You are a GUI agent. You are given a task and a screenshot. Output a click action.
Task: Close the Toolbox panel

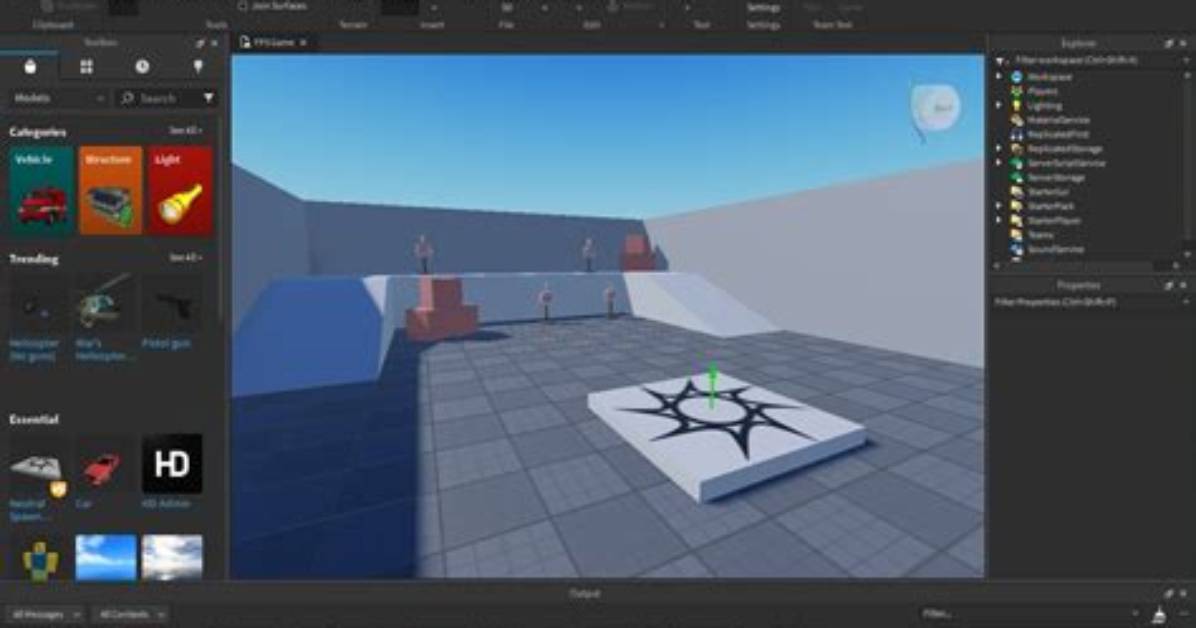pyautogui.click(x=214, y=43)
